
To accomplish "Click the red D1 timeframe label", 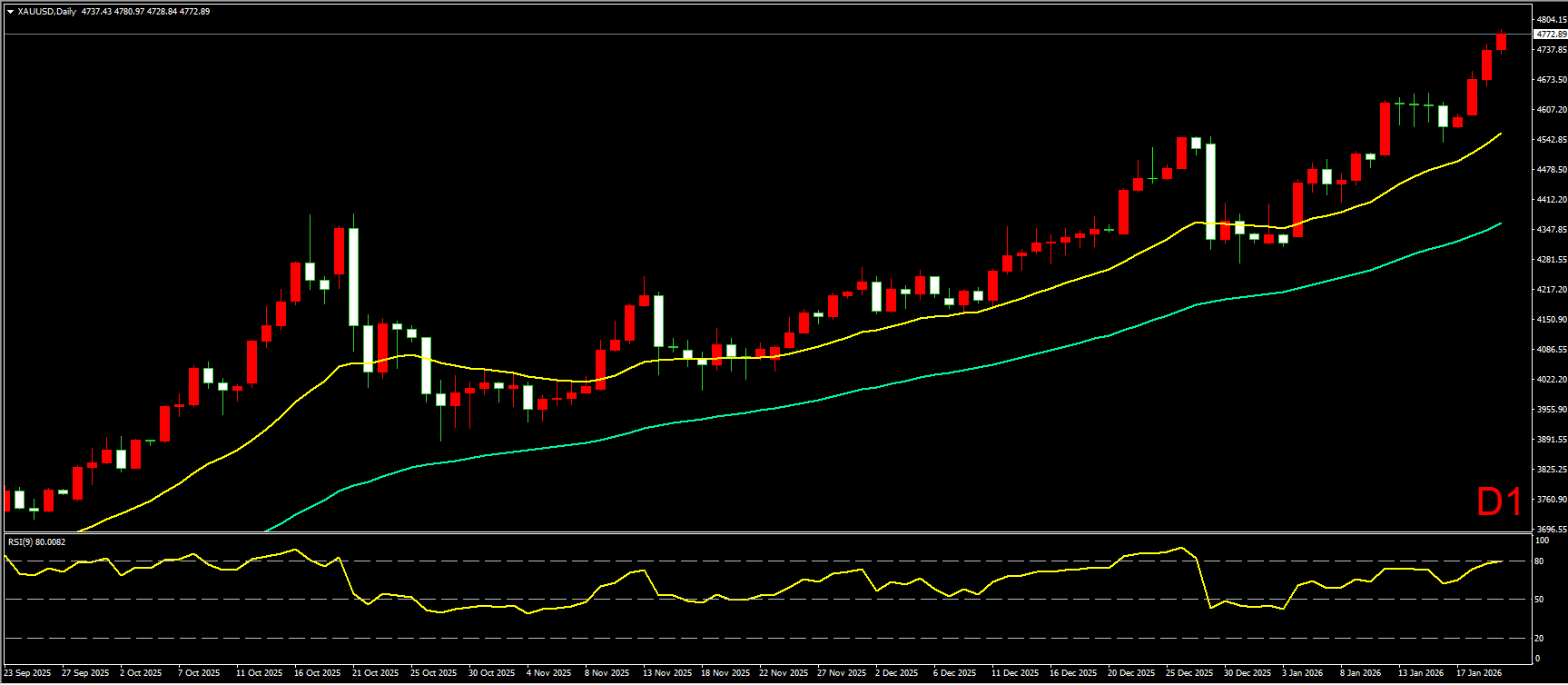I will point(1499,502).
